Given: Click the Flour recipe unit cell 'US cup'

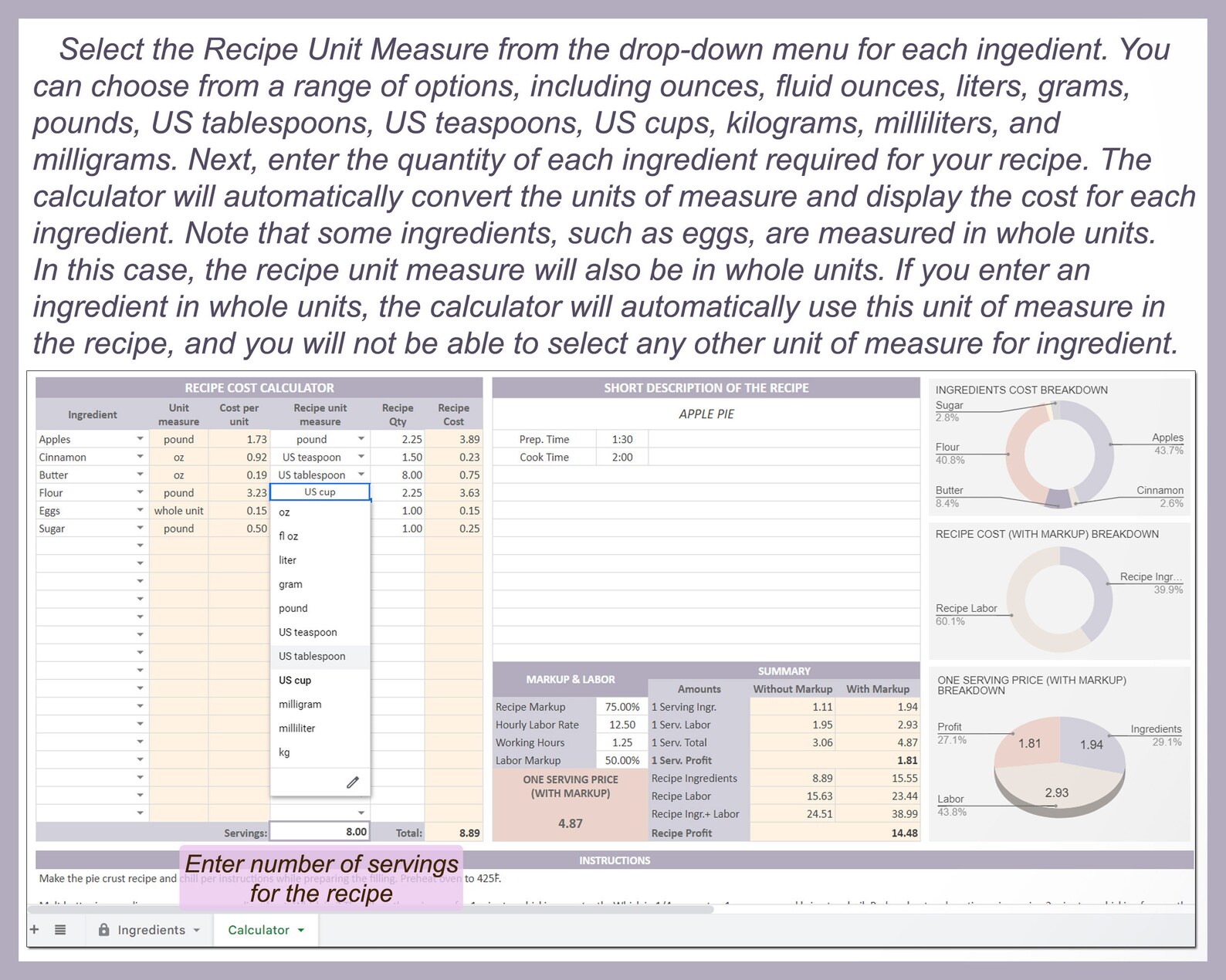Looking at the screenshot, I should pyautogui.click(x=320, y=492).
